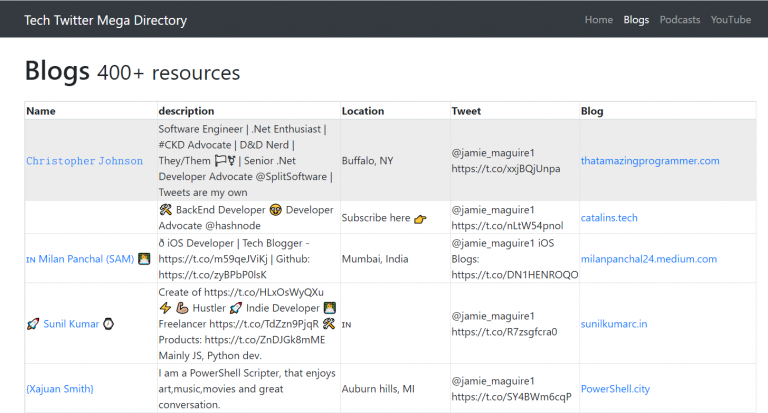Click the technologist emoji after Milan Panchal
The image size is (768, 413).
(144, 259)
